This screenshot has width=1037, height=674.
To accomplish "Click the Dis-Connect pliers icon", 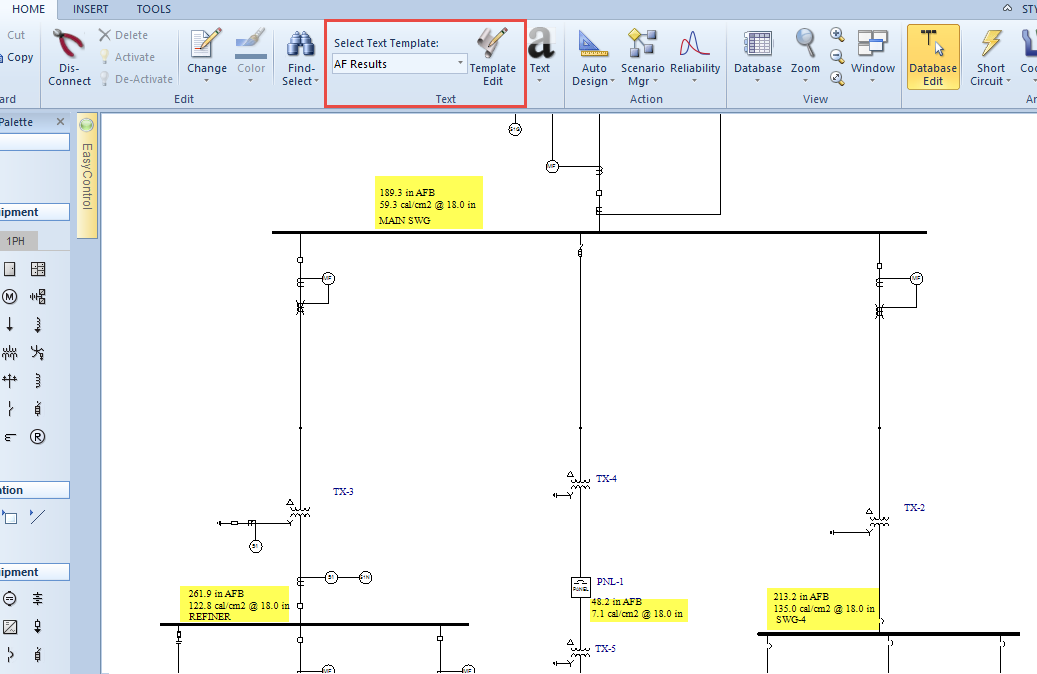I will click(x=68, y=47).
